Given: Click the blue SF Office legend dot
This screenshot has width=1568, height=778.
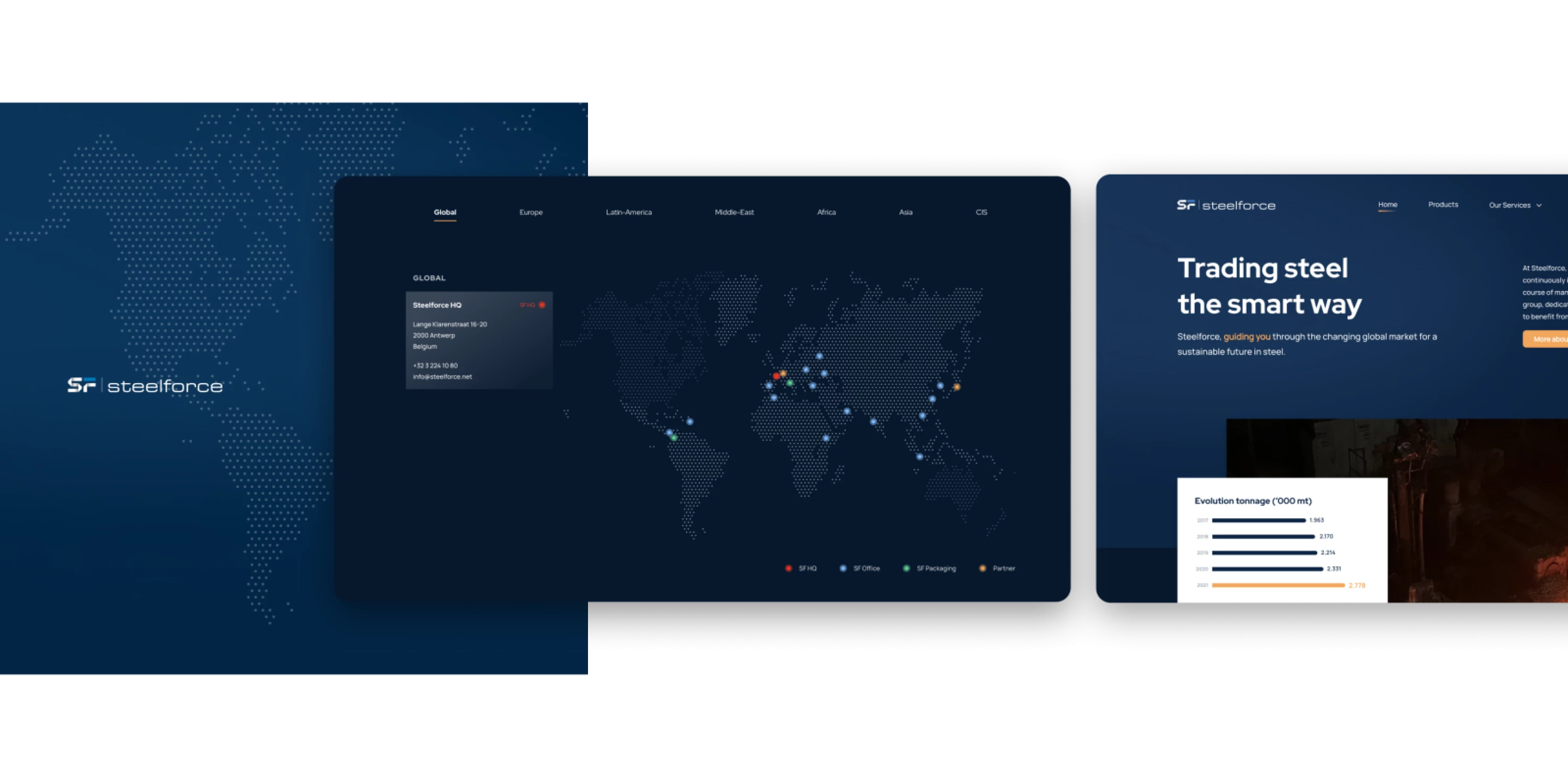Looking at the screenshot, I should tap(843, 568).
